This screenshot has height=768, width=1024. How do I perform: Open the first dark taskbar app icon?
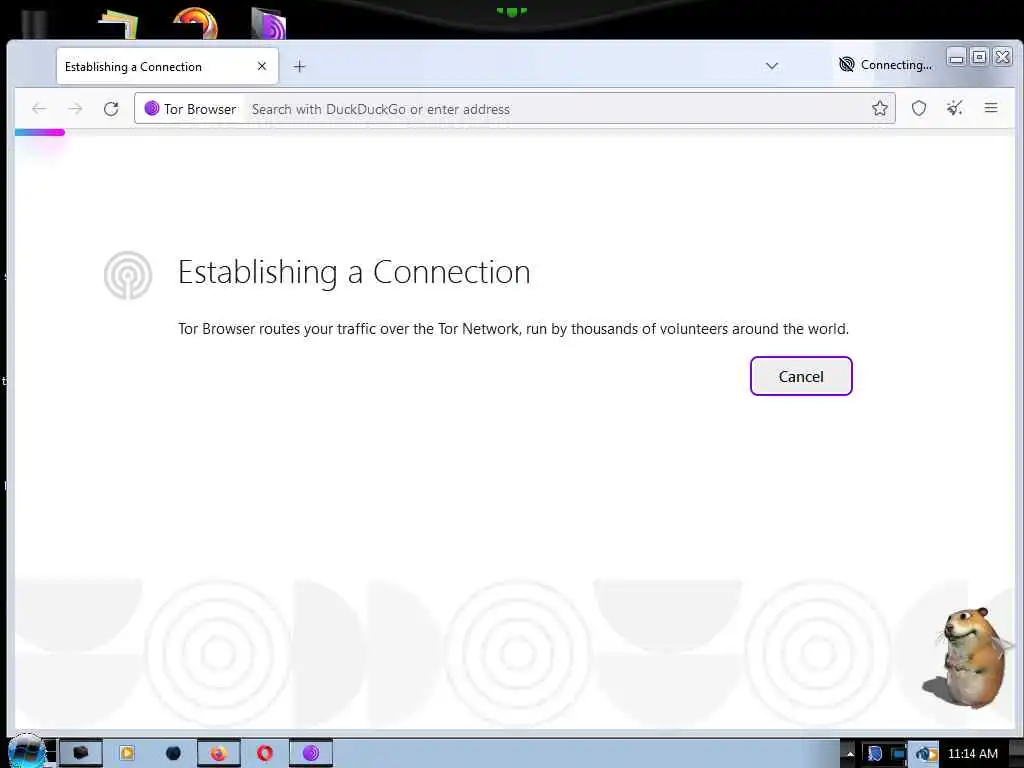[x=81, y=753]
